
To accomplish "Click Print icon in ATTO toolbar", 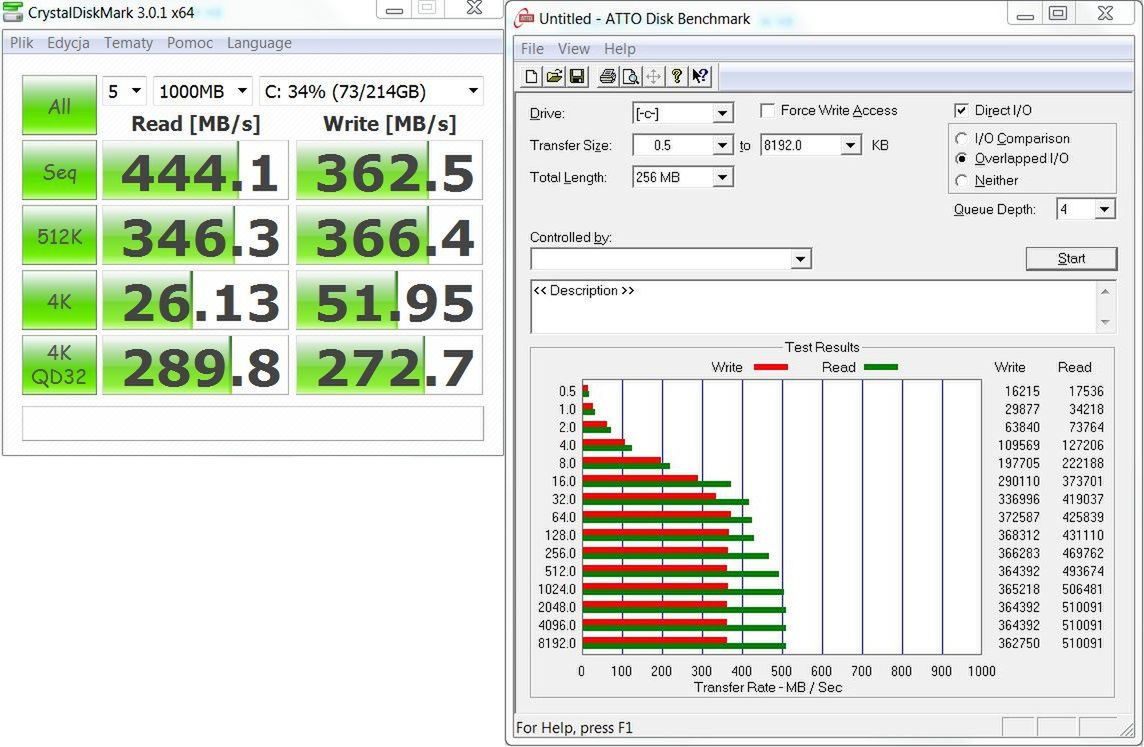I will (607, 77).
